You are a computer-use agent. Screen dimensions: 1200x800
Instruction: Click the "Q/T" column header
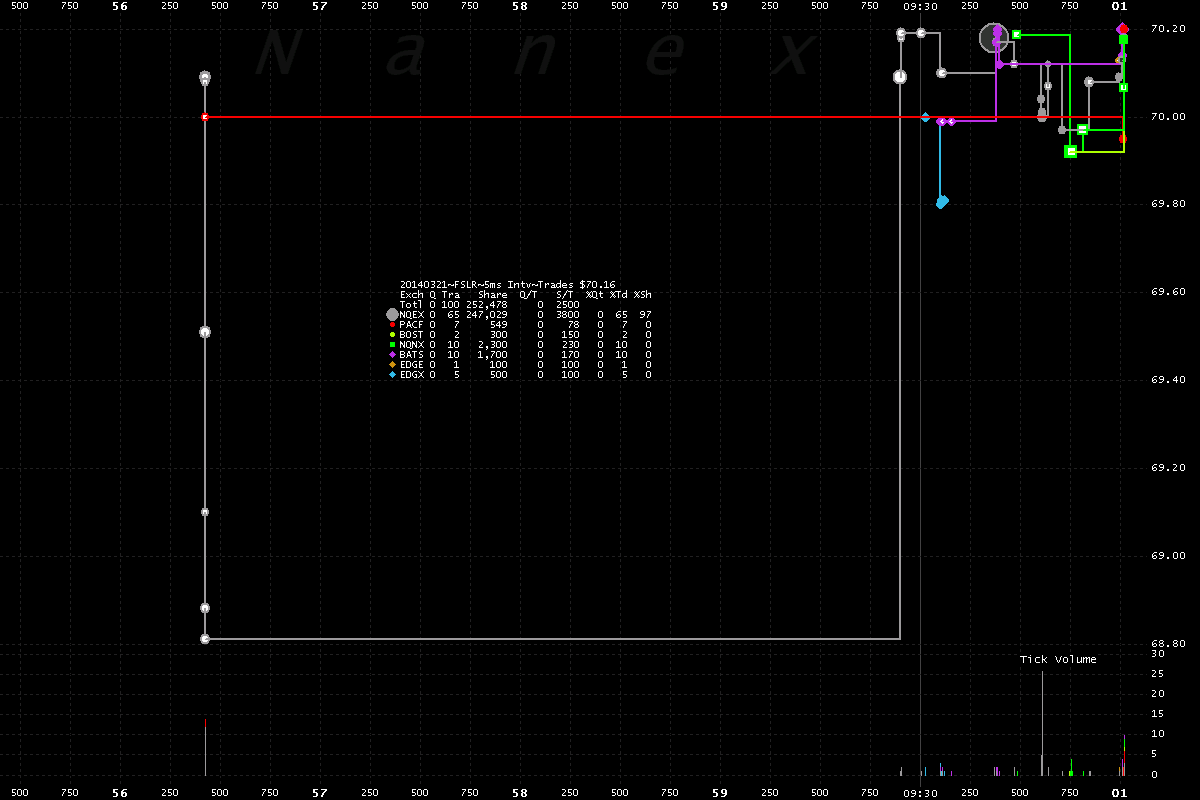[529, 295]
